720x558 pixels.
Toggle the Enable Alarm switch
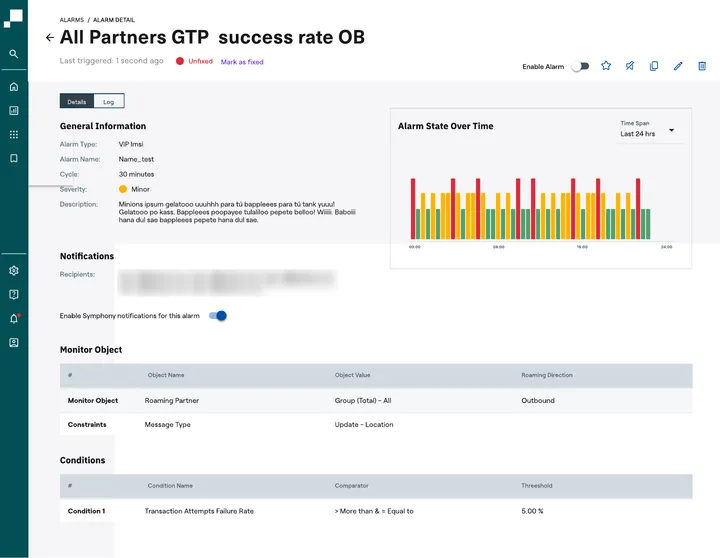580,67
